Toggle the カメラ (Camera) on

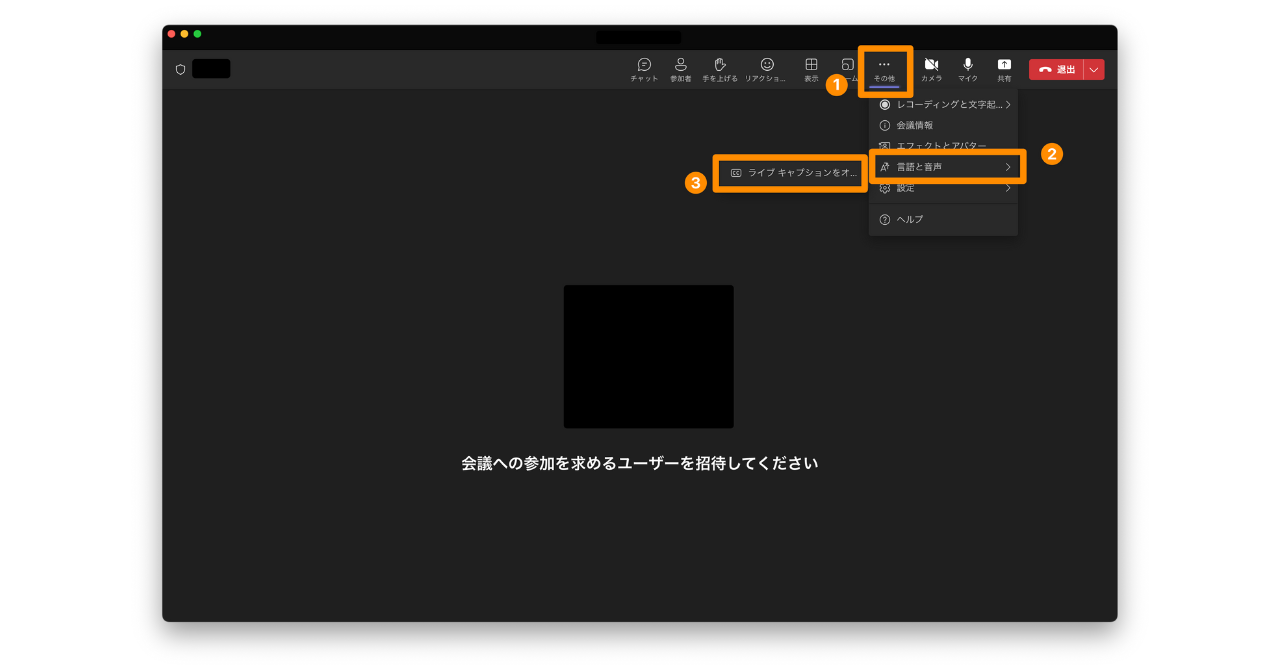click(931, 69)
